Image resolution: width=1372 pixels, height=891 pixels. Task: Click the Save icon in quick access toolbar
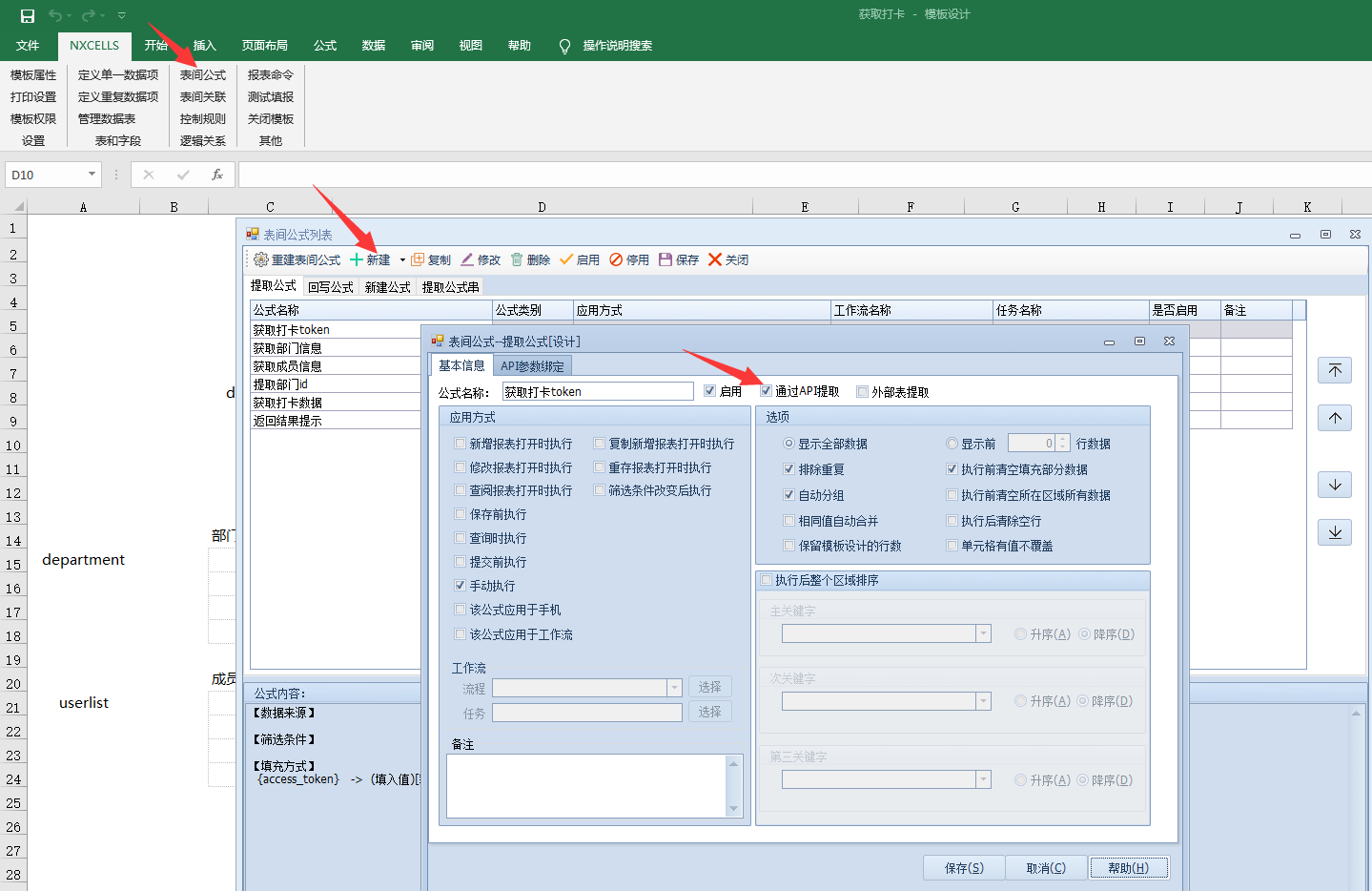click(x=28, y=15)
